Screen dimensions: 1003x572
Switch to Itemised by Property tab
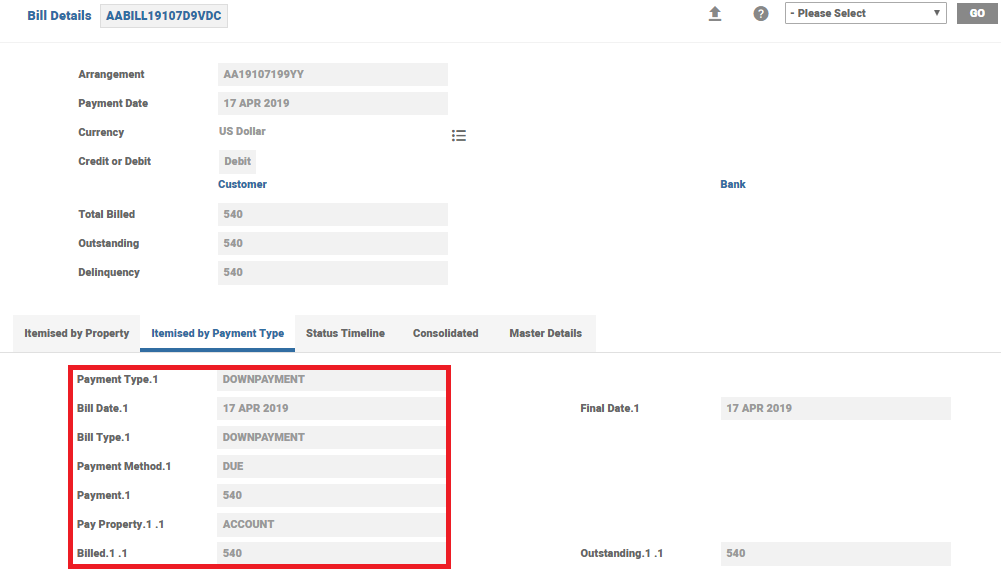coord(77,334)
